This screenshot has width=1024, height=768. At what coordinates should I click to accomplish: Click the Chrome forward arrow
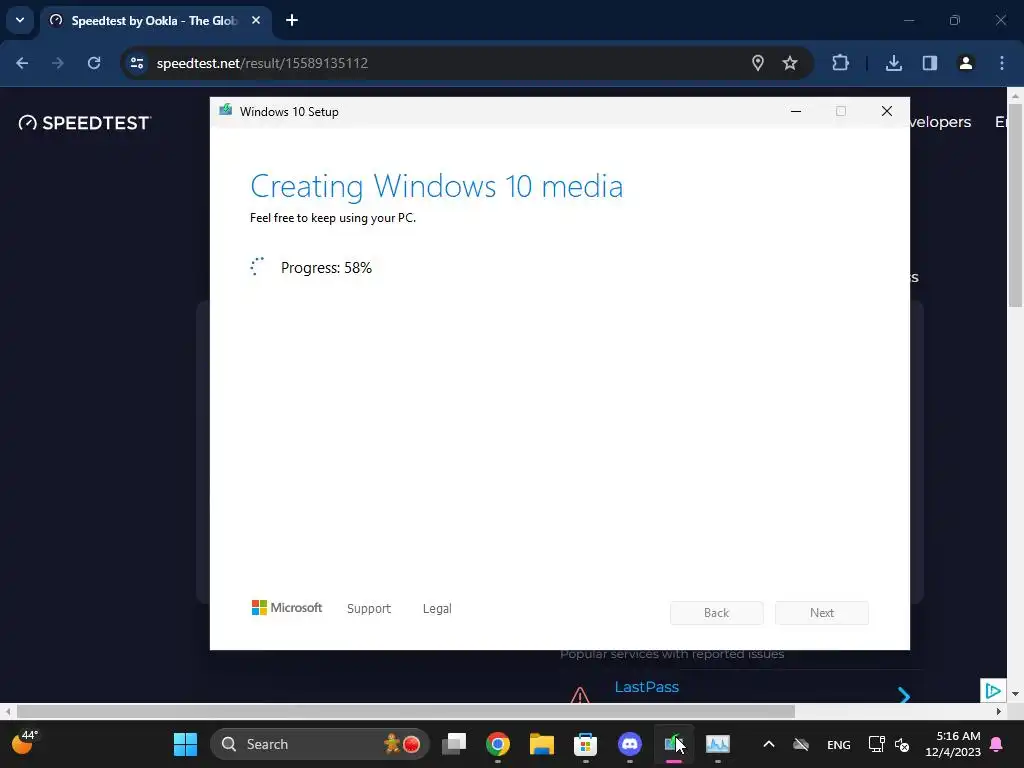(x=58, y=63)
